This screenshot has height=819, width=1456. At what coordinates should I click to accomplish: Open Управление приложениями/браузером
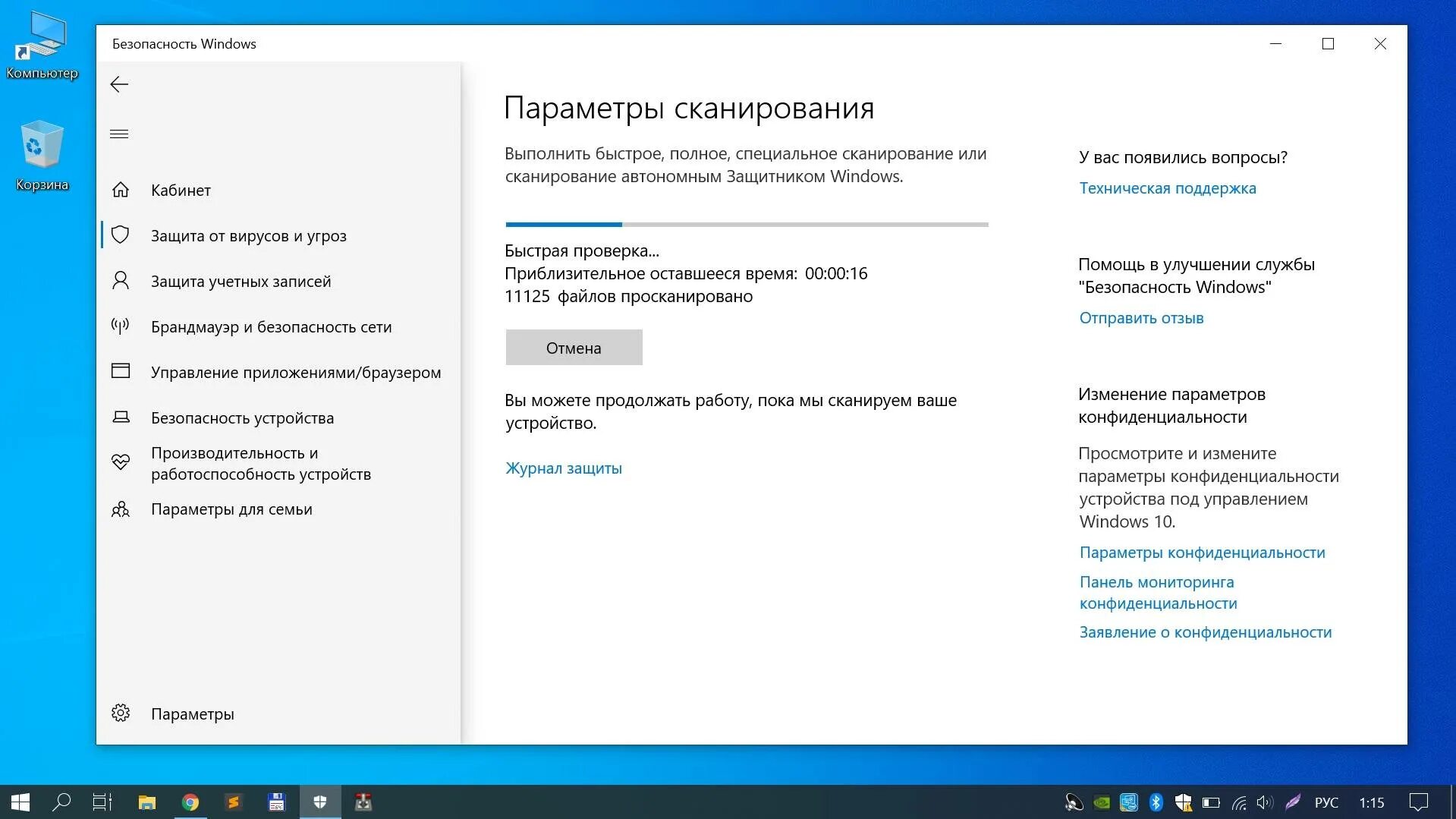[279, 373]
